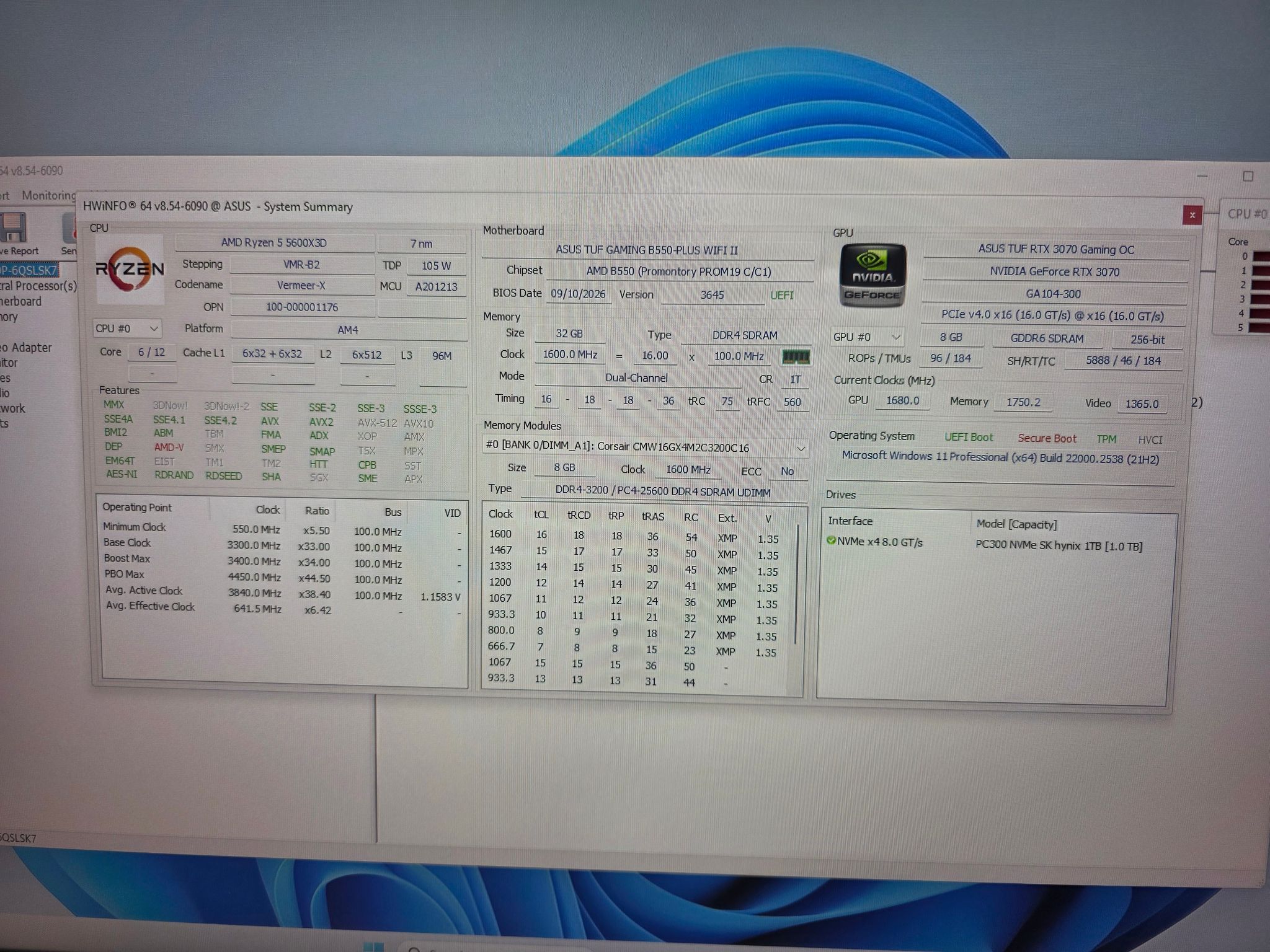Click the Core 0 usage bar in CPU #0 panel
1270x952 pixels.
(x=1260, y=256)
